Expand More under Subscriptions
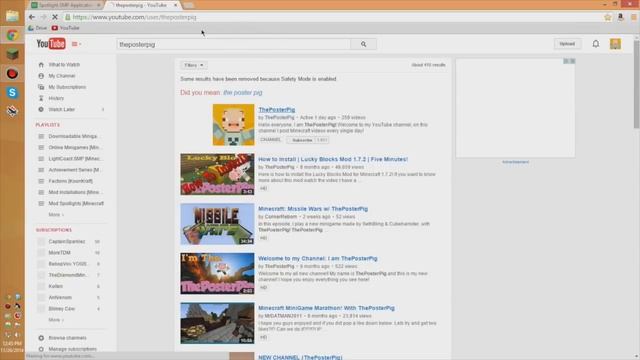This screenshot has width=640, height=360. [x=56, y=320]
